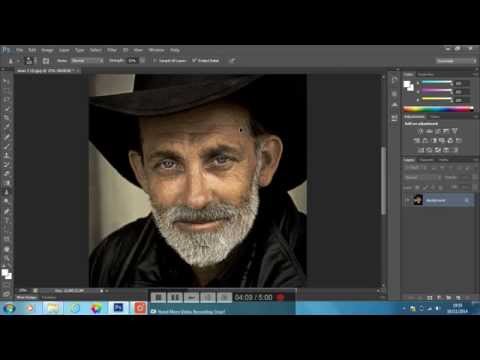
Task: Add a Brightness/Contrast adjustment
Action: 421,131
